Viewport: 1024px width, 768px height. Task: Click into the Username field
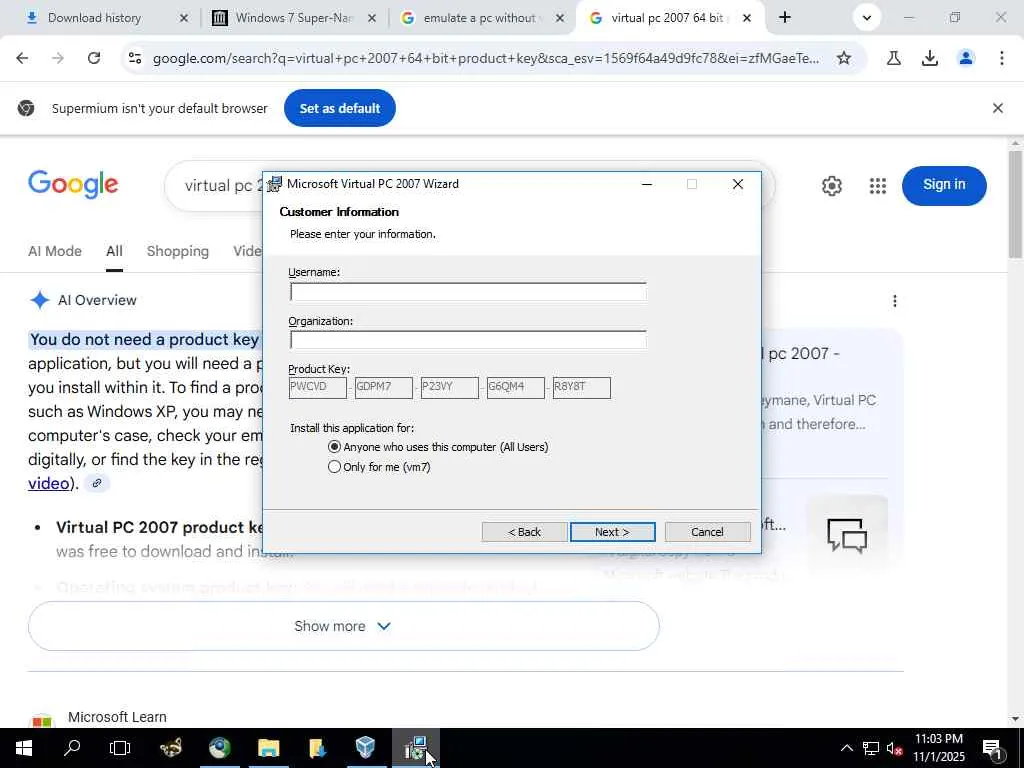point(468,291)
